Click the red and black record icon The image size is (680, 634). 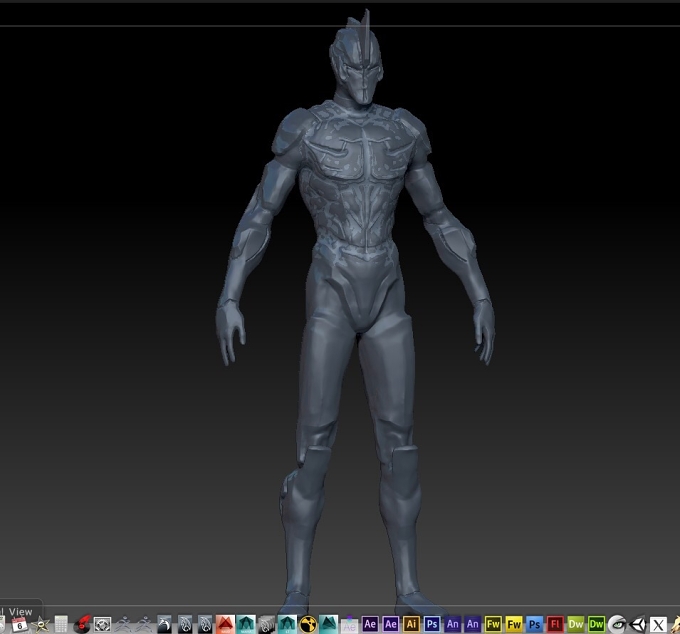(x=82, y=625)
